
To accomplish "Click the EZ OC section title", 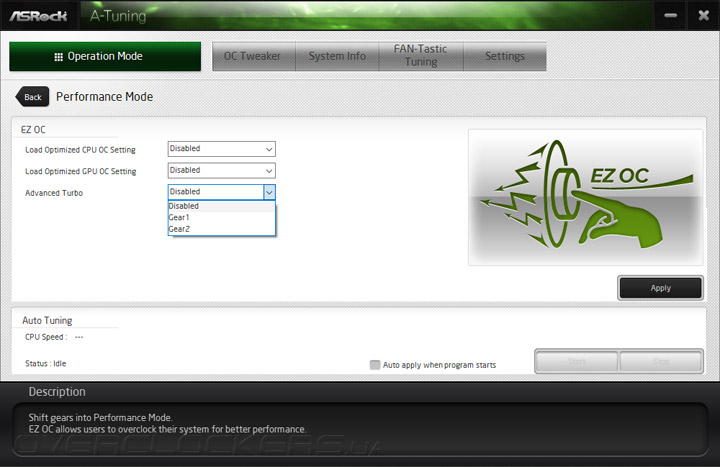I will click(33, 130).
